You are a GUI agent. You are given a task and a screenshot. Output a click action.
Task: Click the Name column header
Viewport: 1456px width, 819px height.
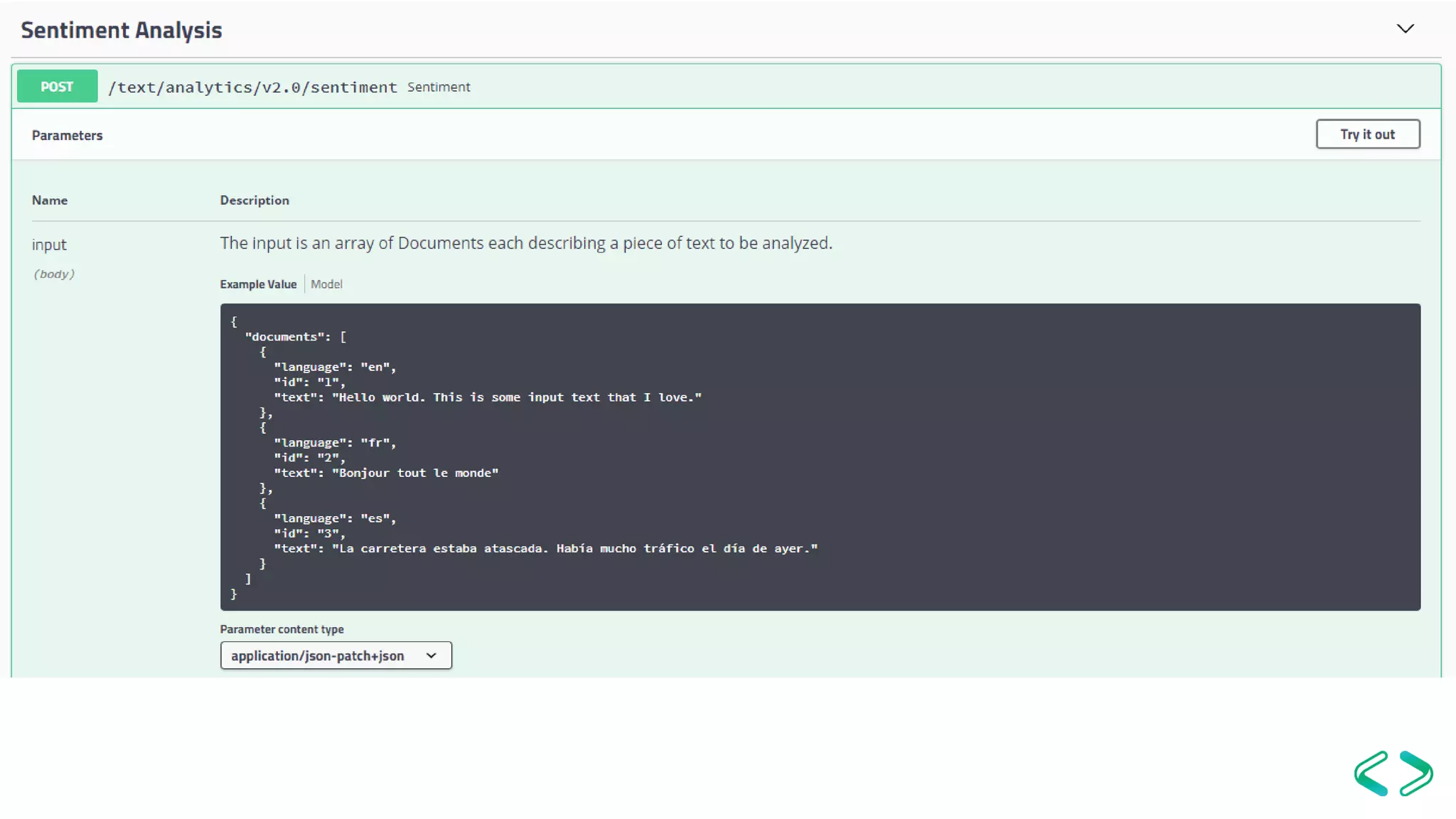pyautogui.click(x=50, y=200)
